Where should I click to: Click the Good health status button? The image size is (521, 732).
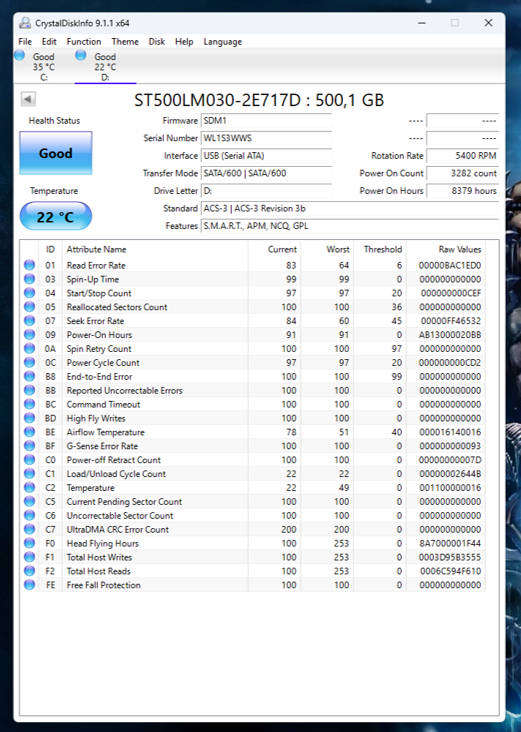click(56, 153)
